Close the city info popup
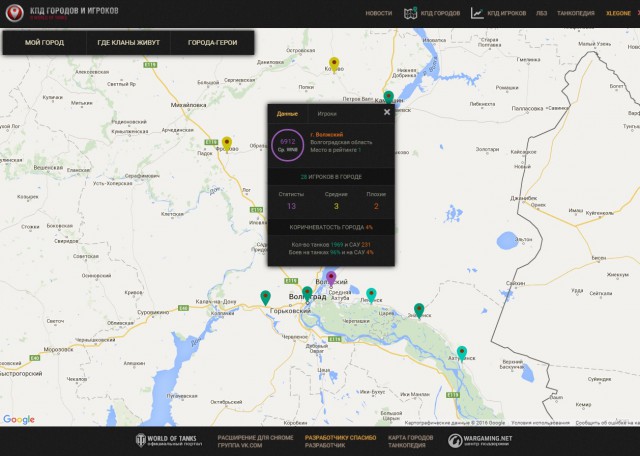 point(387,112)
